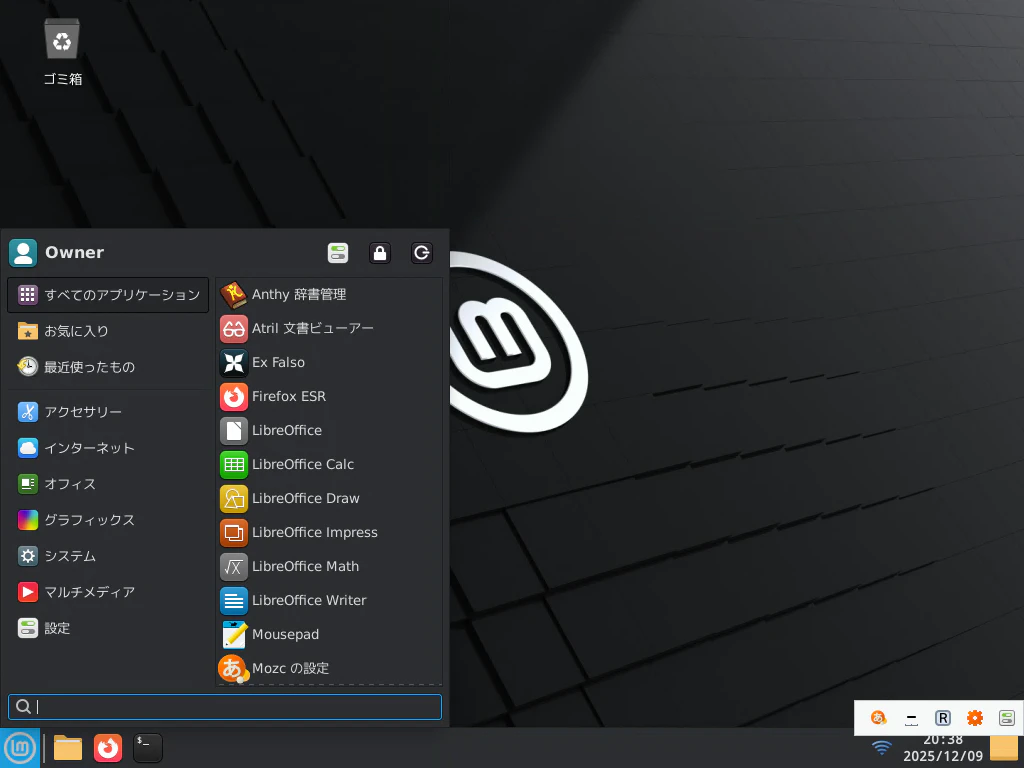
Task: Open LibreOffice Math
Action: click(329, 566)
